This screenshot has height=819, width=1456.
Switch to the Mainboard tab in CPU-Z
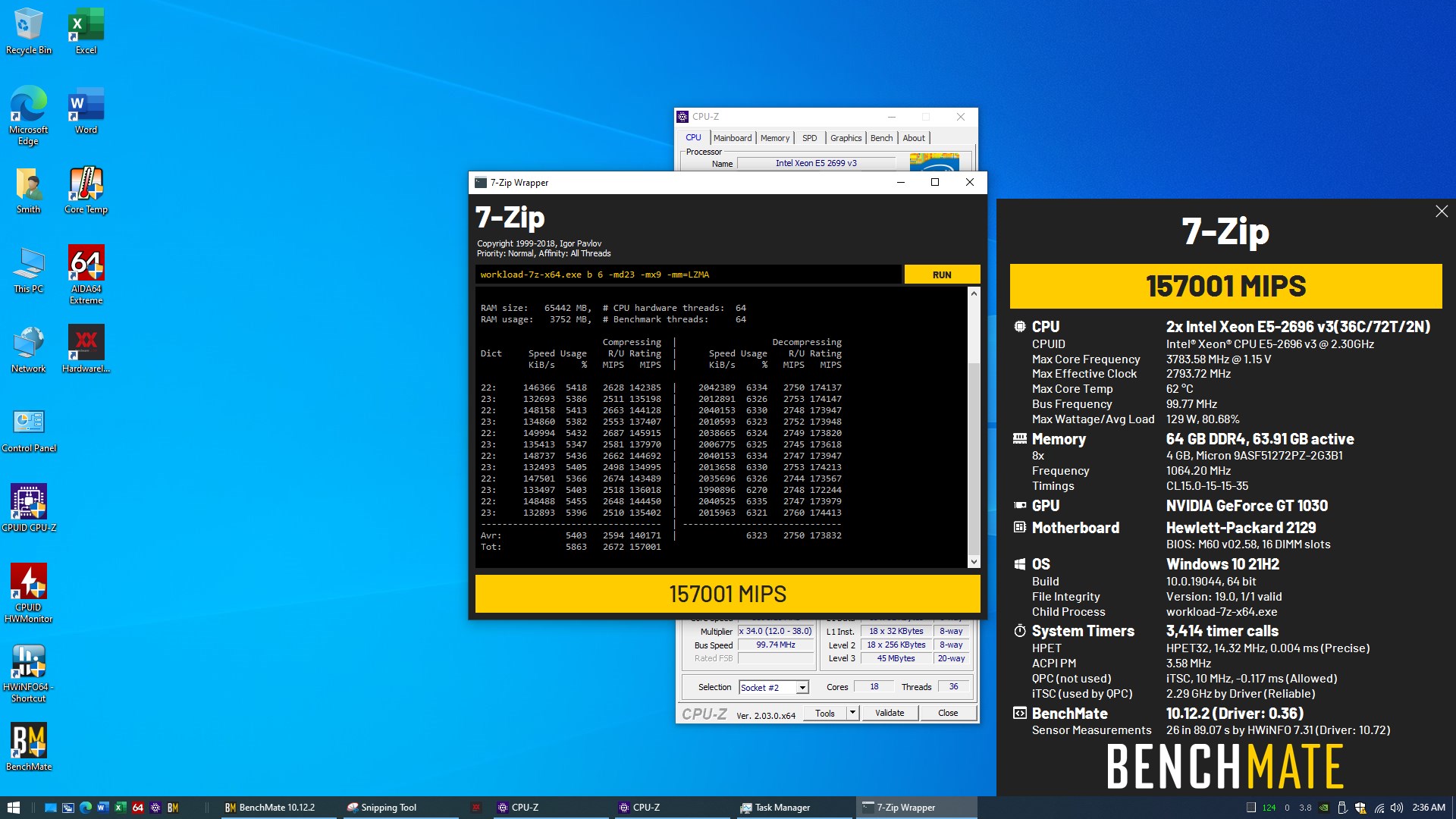(x=733, y=138)
